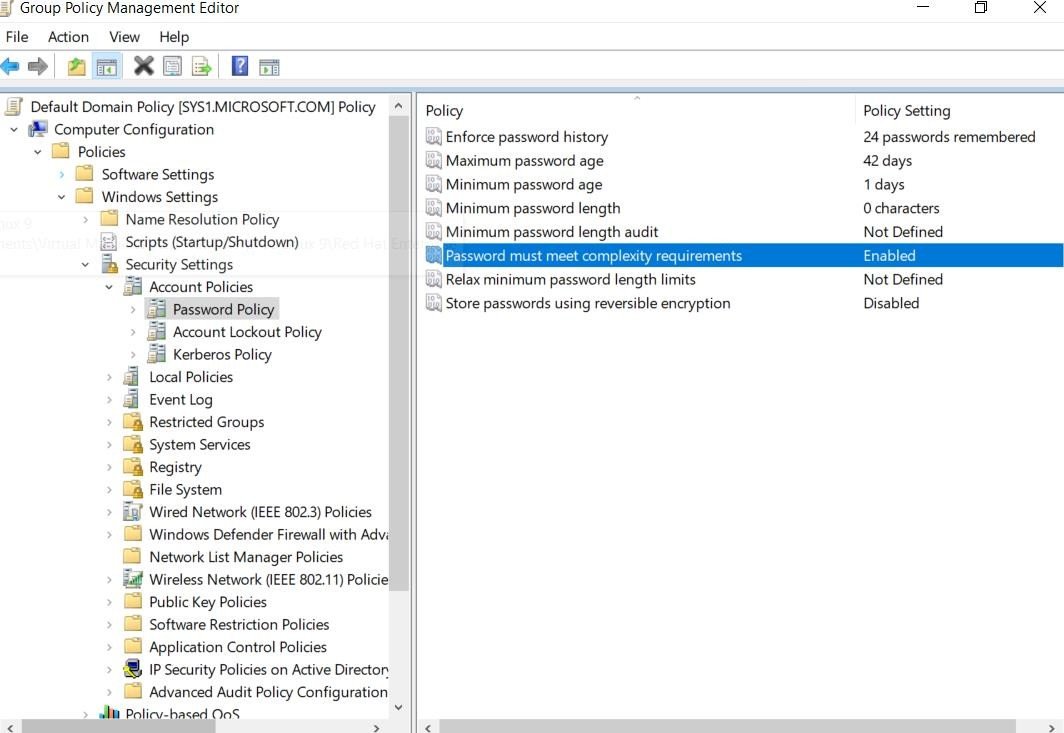Click the Scripts (Startup/Shutdown) icon
1064x733 pixels.
pyautogui.click(x=109, y=242)
